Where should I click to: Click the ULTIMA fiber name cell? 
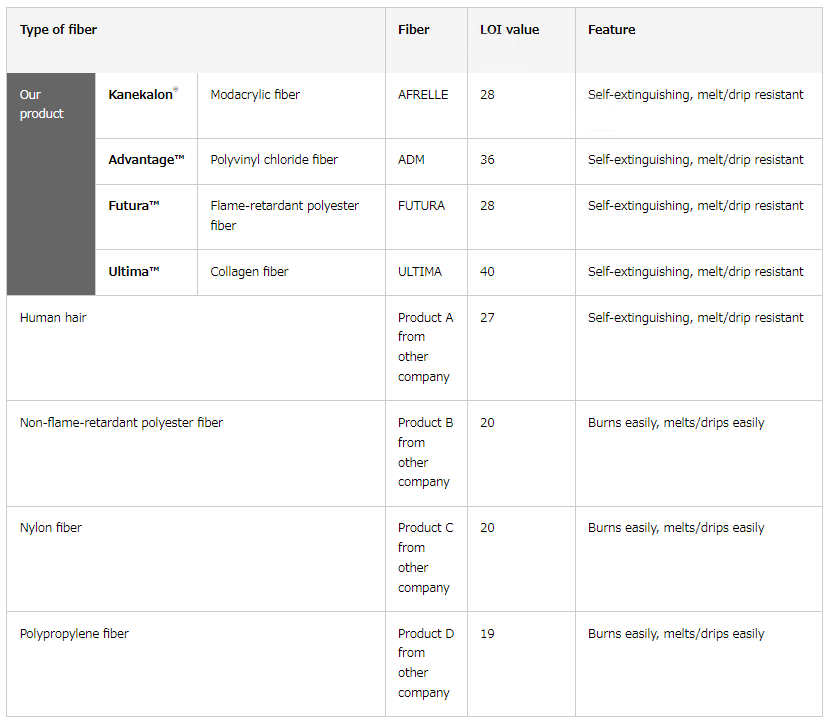(x=426, y=272)
